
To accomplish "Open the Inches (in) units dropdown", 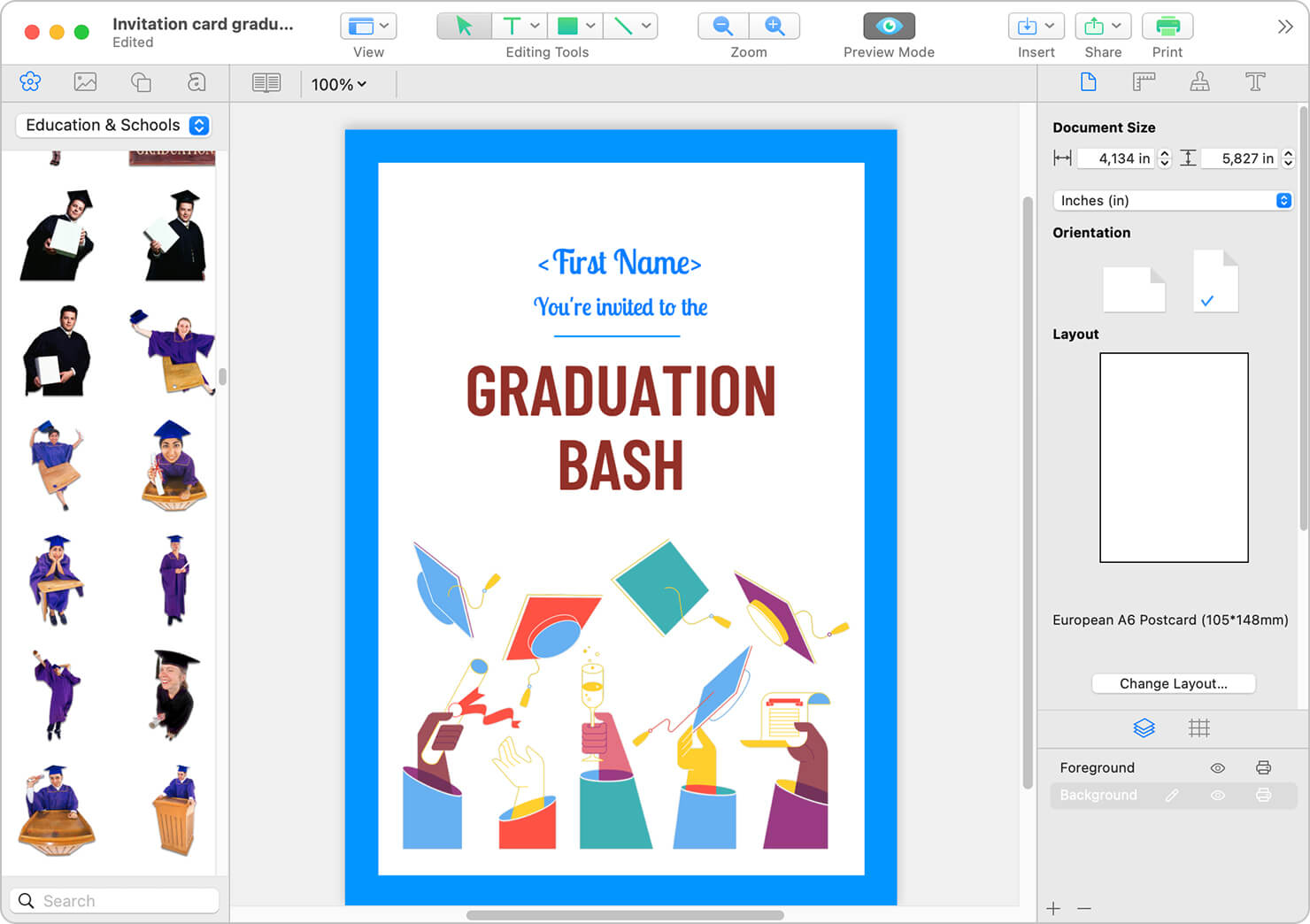I will (x=1173, y=201).
